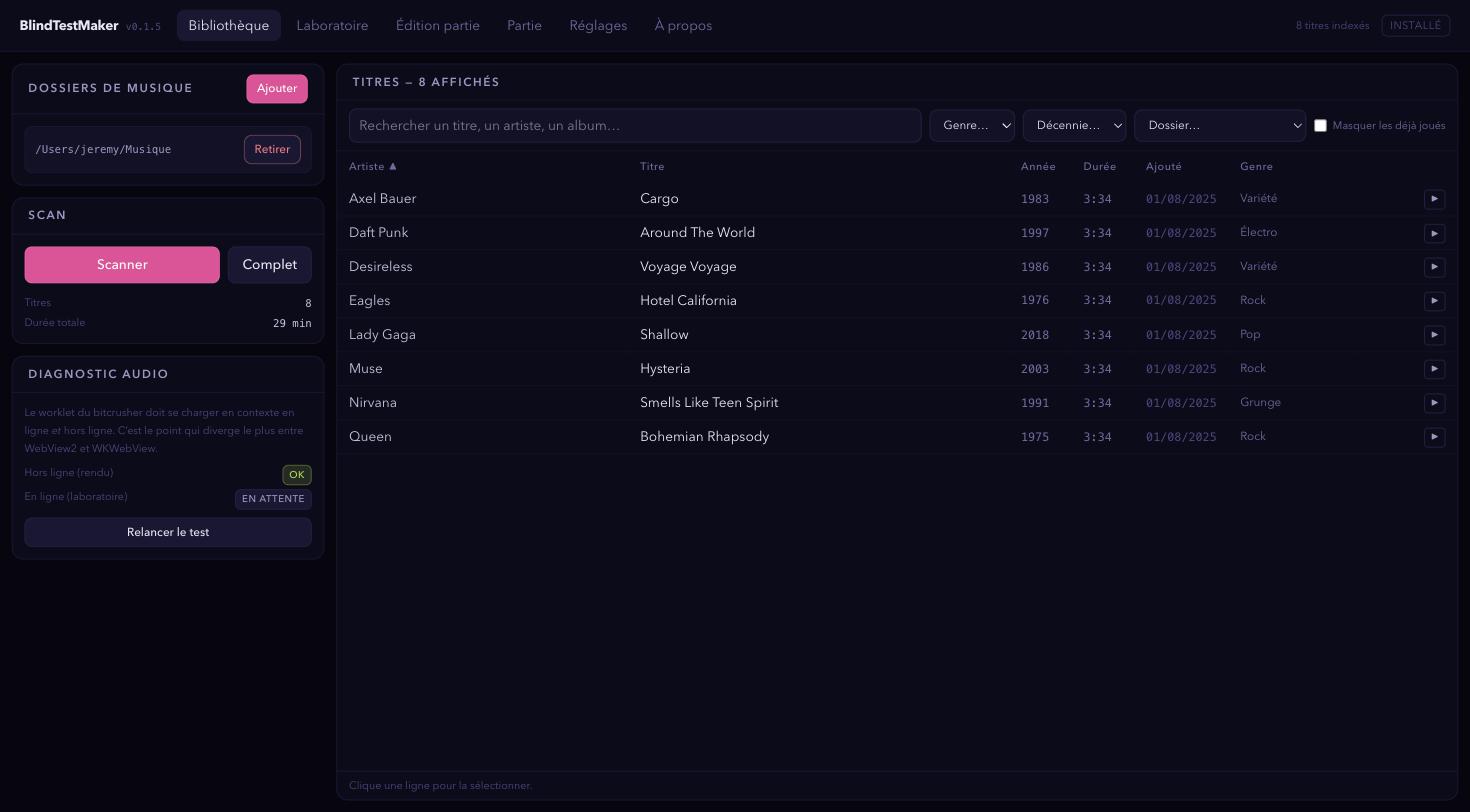Run a full scan via Complet

(x=270, y=265)
